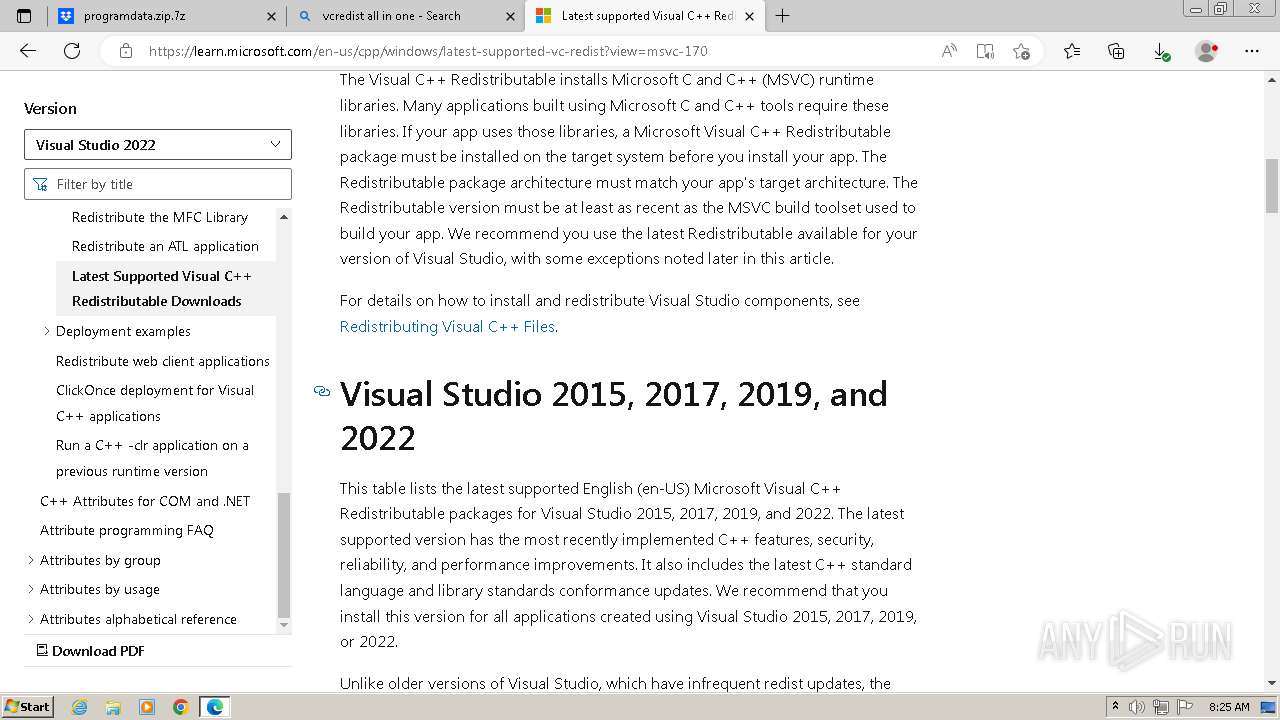Open tab actions menu icon

coord(24,16)
